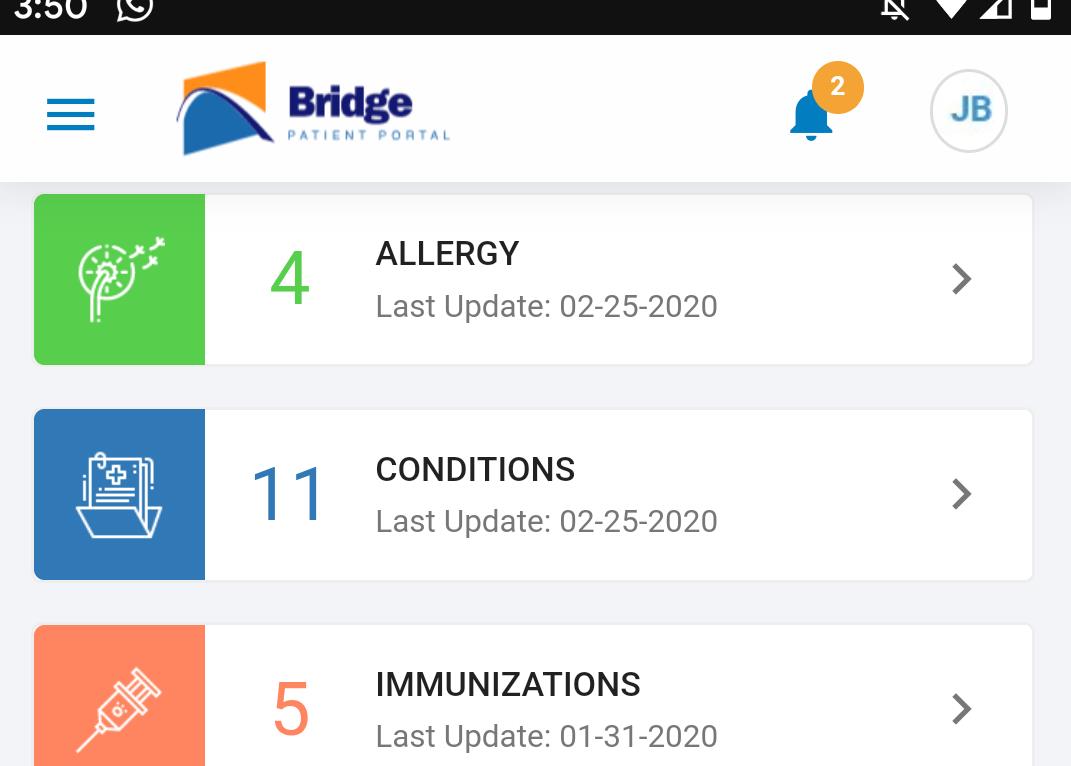
Task: Tap the blue conditions folder icon
Action: [x=120, y=494]
